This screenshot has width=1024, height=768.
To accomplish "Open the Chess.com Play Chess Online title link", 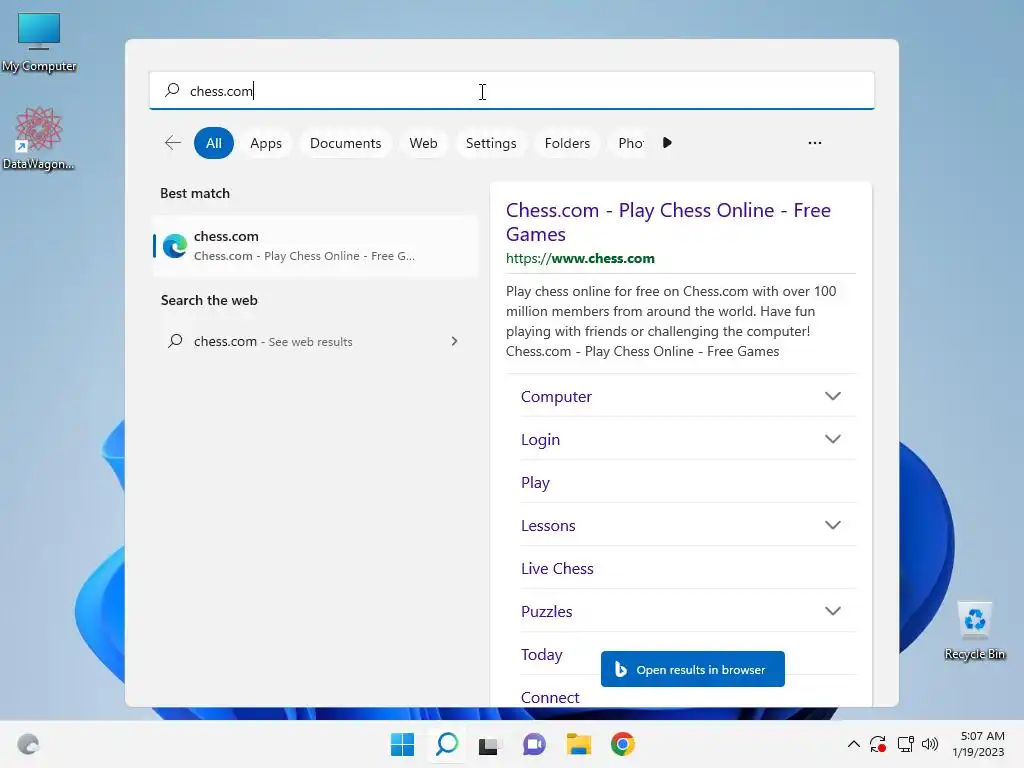I will (x=668, y=222).
